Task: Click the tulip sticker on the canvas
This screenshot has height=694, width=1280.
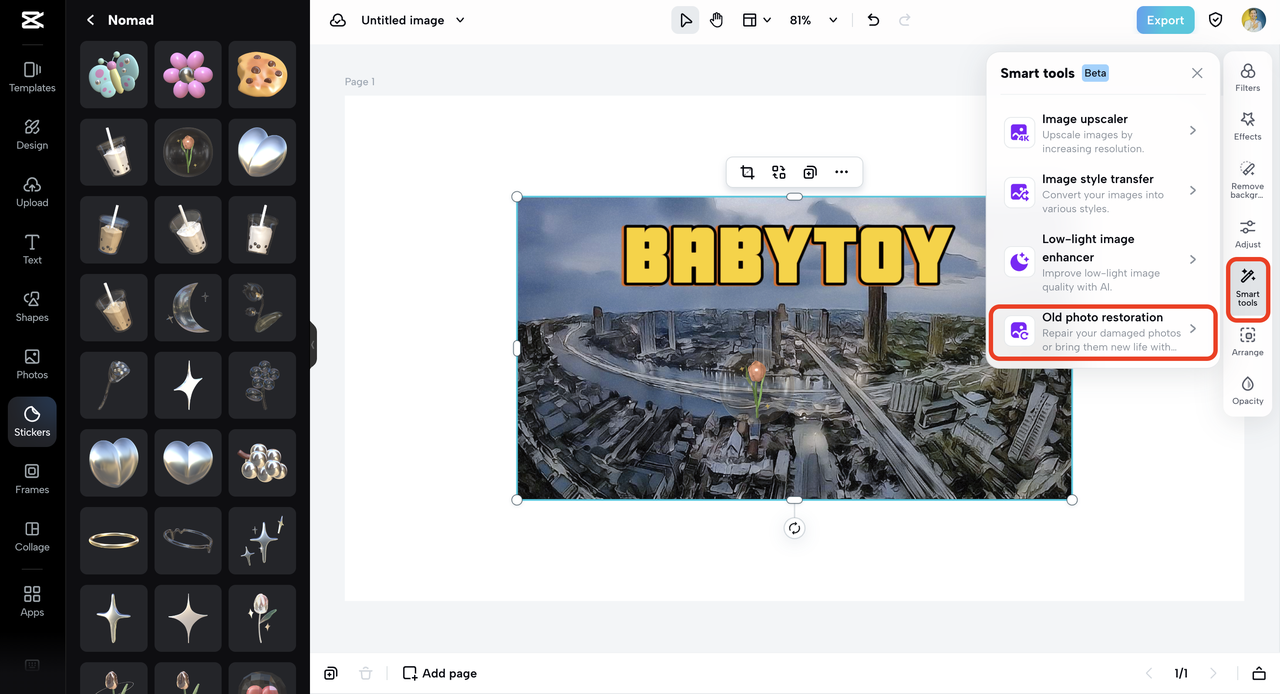Action: click(755, 390)
